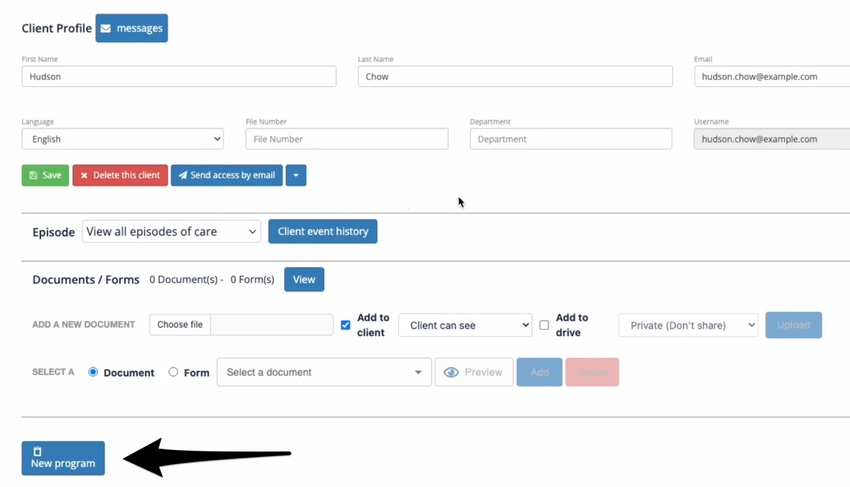Create a New program
Screen dimensions: 850x487
coord(63,458)
